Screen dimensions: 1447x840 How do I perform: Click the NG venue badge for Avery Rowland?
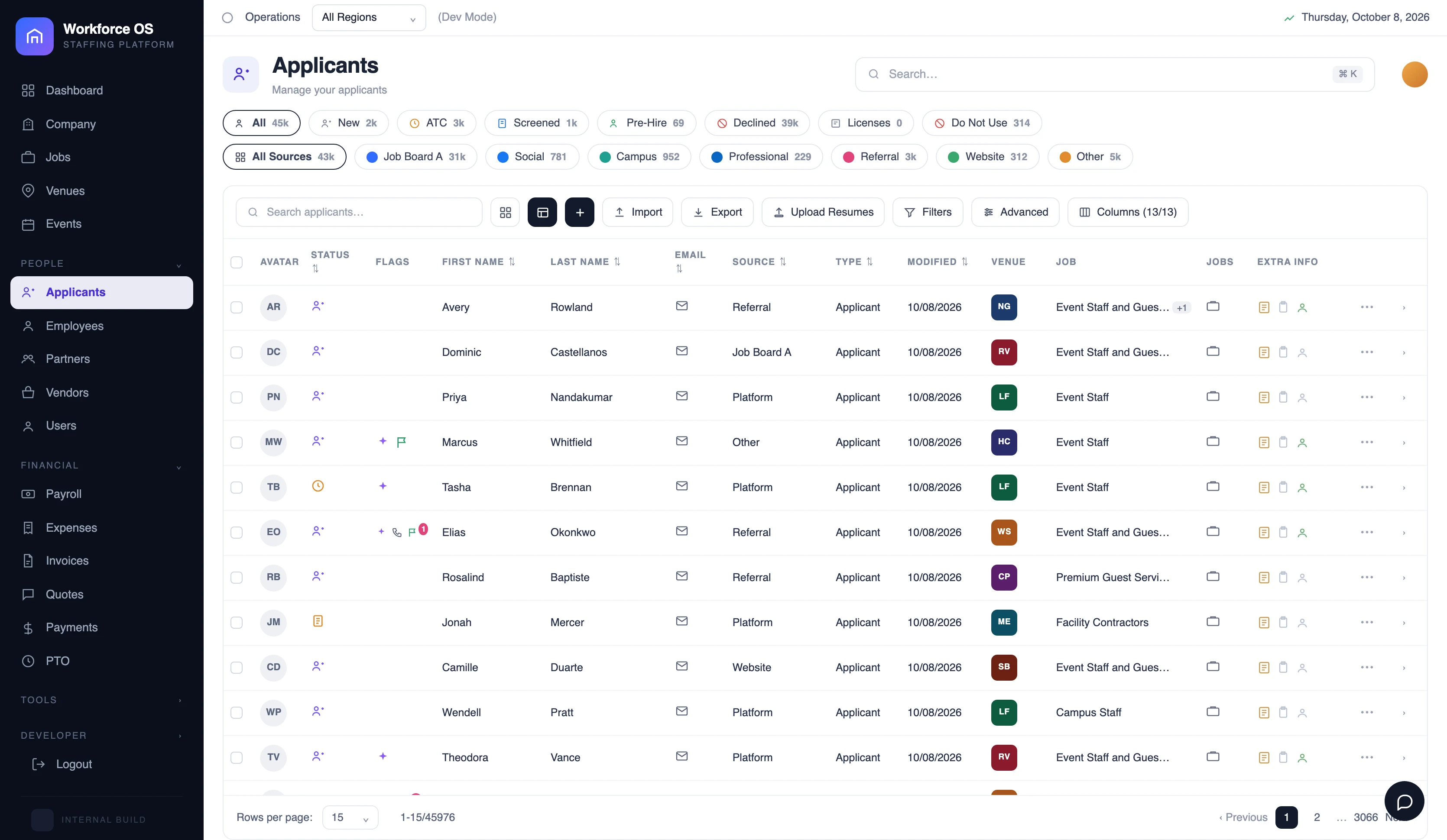coord(1004,307)
